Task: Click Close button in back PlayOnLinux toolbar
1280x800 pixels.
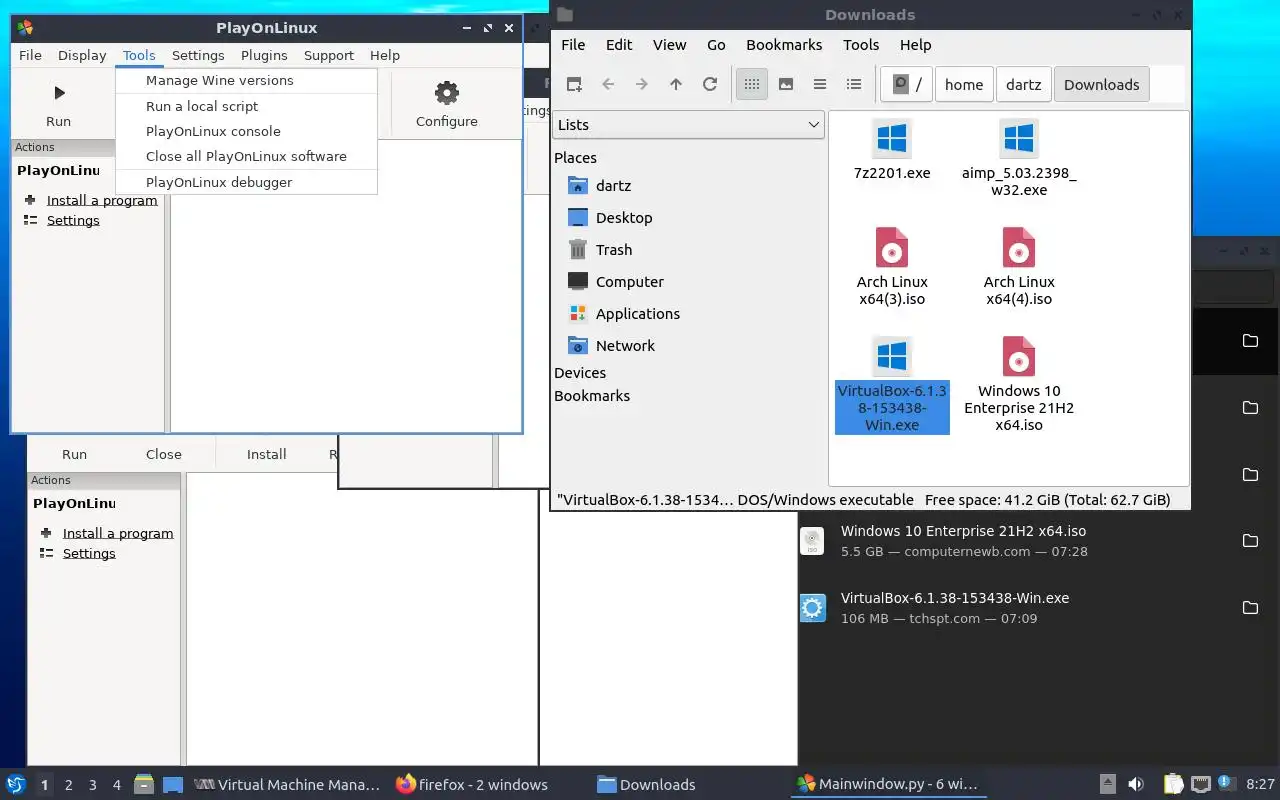Action: [x=164, y=454]
